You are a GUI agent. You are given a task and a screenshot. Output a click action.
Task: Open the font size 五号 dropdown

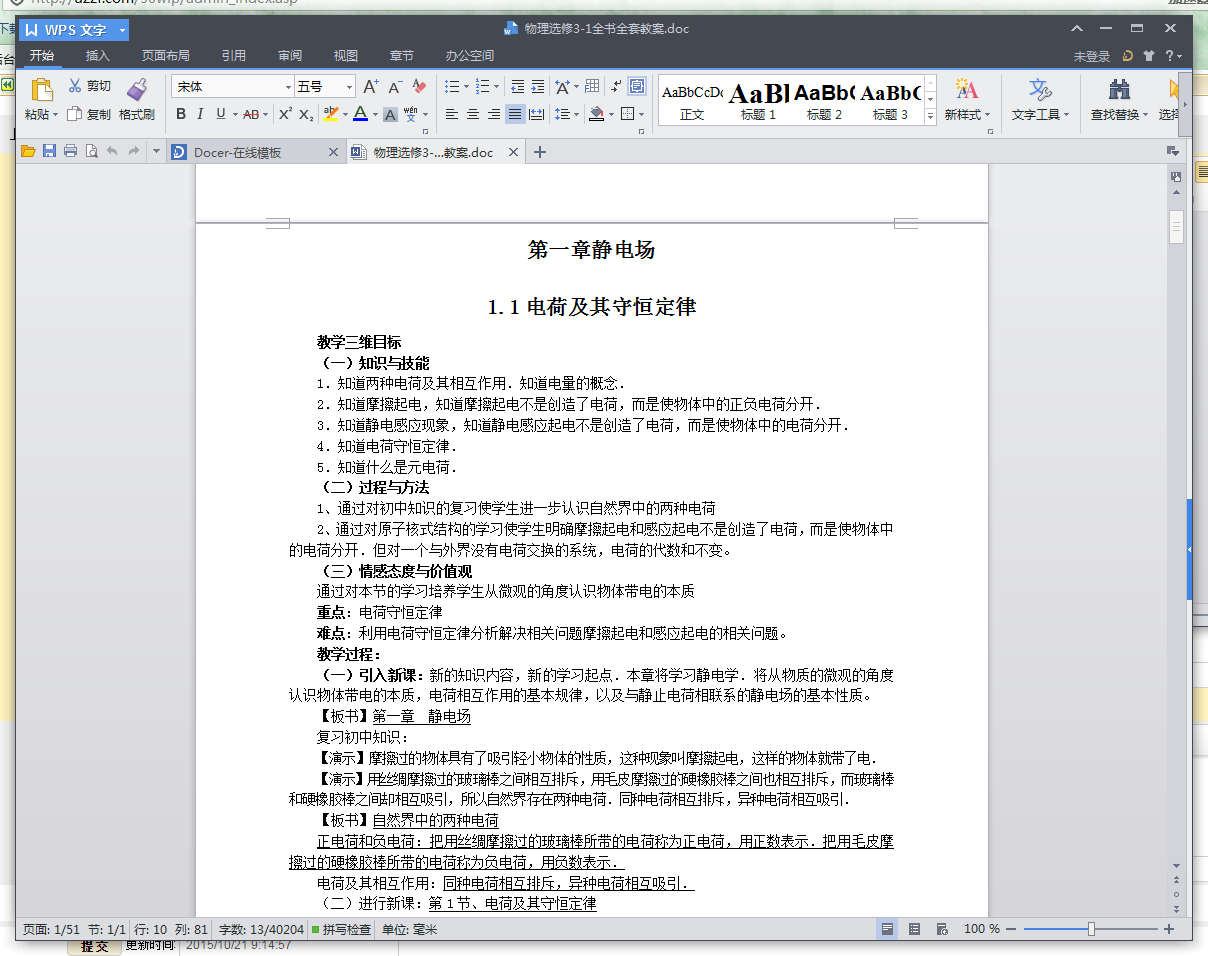tap(350, 87)
